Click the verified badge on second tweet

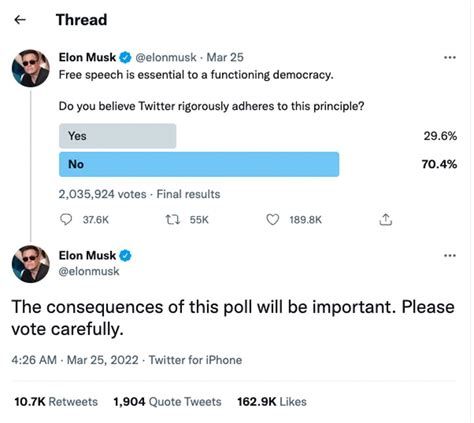pyautogui.click(x=125, y=256)
